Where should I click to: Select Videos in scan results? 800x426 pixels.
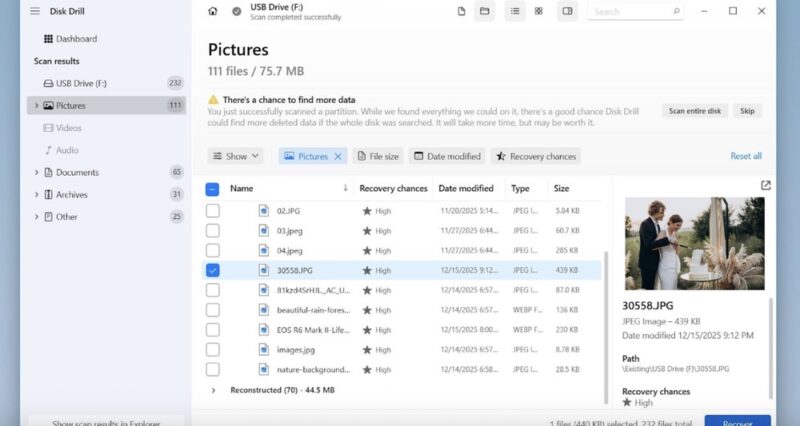pos(68,128)
